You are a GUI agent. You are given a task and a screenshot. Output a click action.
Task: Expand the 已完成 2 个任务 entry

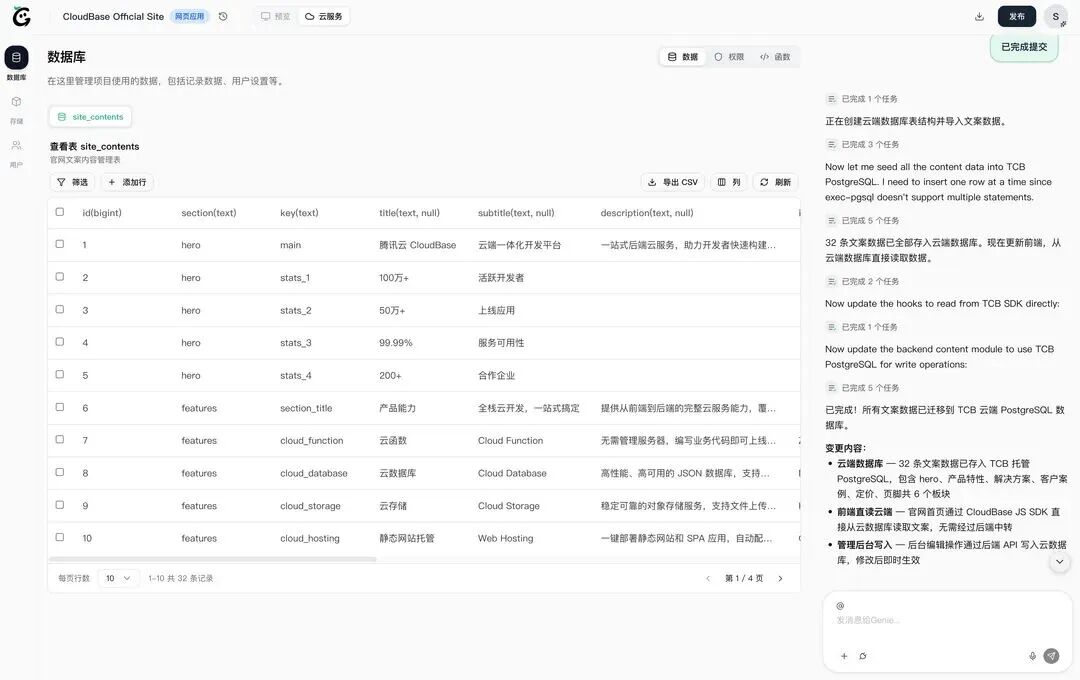click(862, 281)
